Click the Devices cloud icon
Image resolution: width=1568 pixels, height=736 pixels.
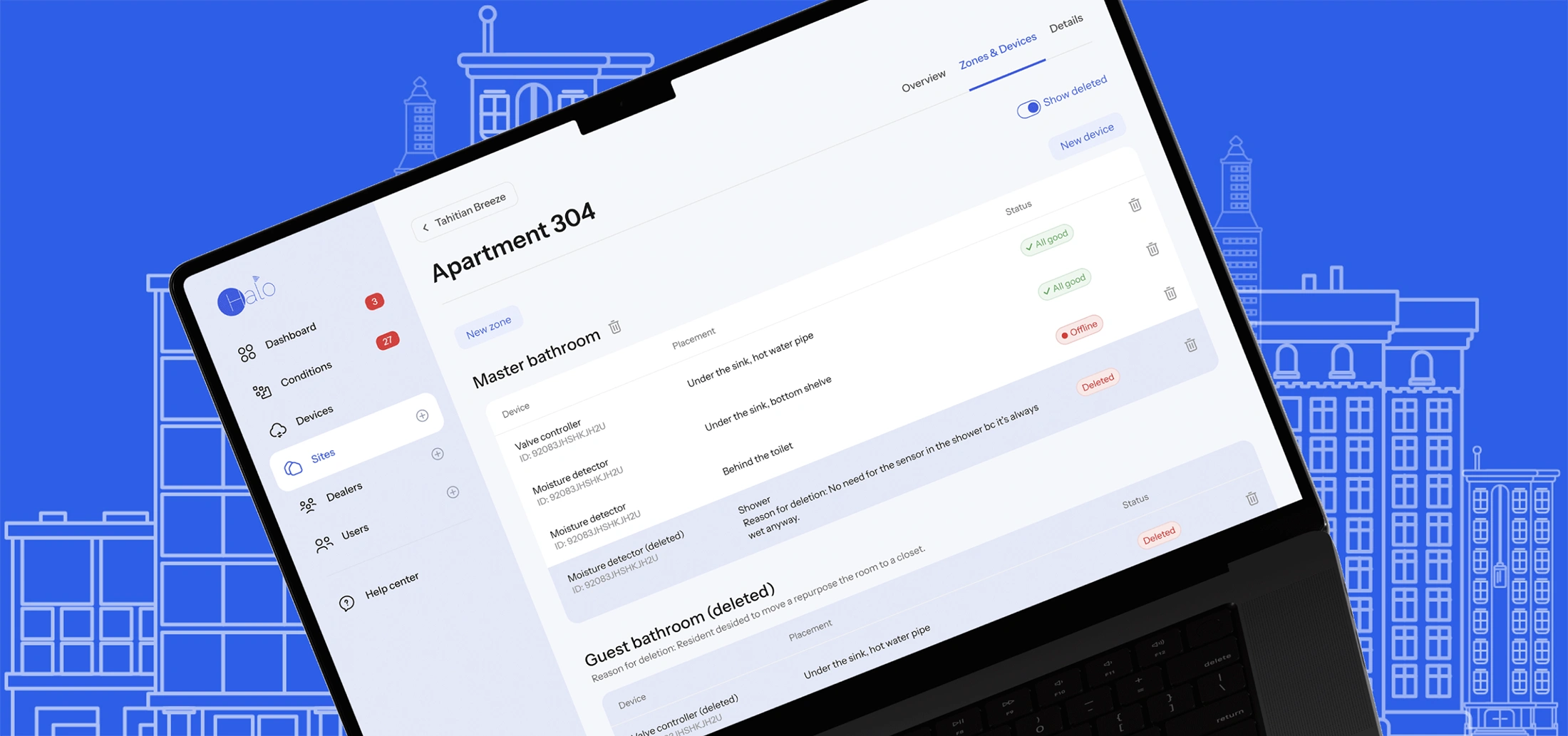[x=279, y=429]
